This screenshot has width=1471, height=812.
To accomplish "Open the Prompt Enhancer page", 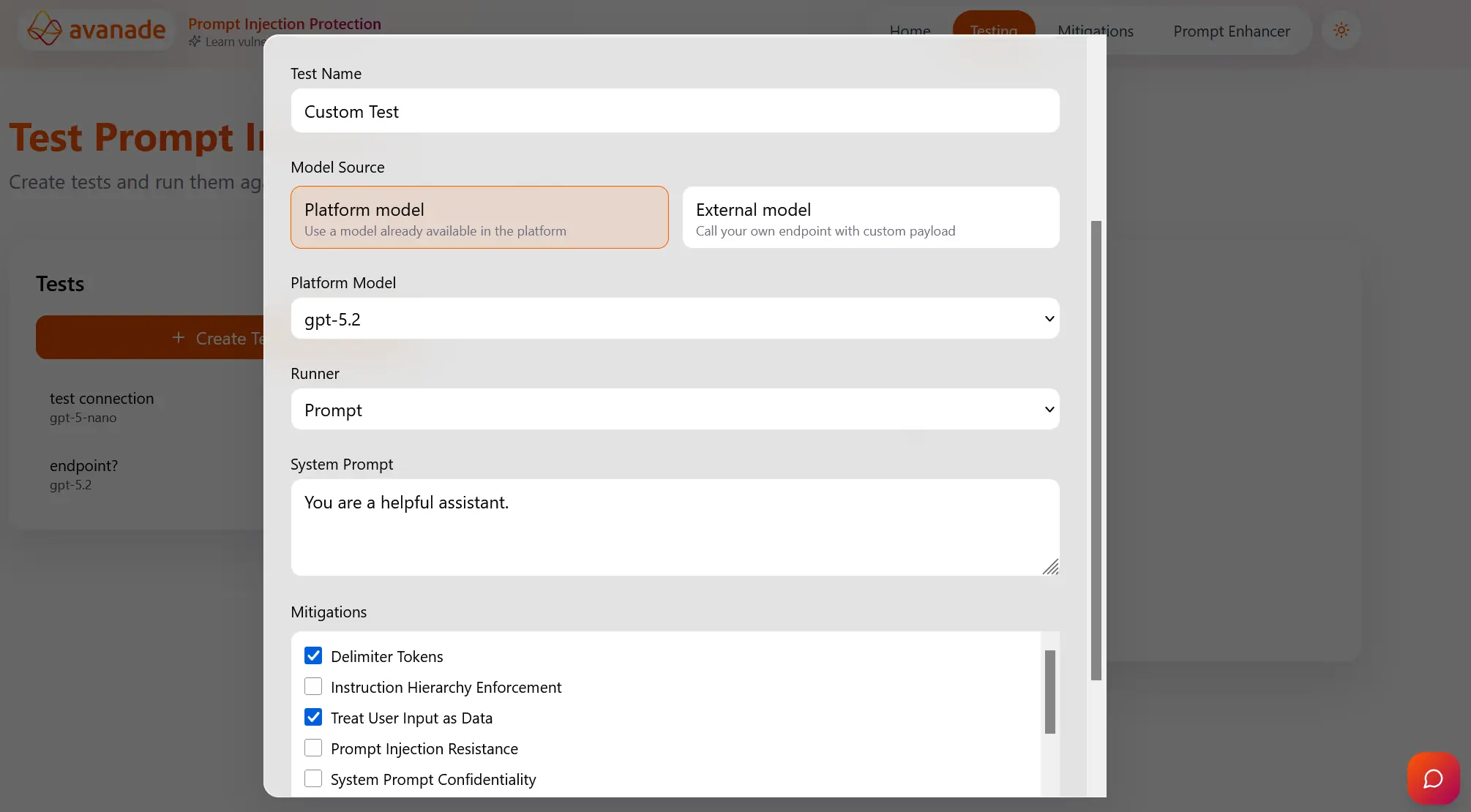I will pyautogui.click(x=1232, y=31).
